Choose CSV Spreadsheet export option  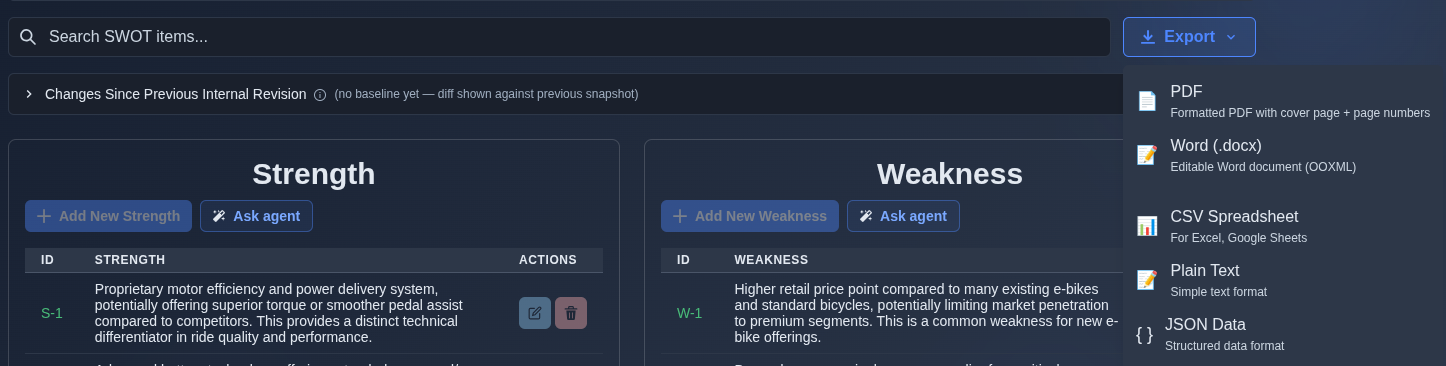[x=1284, y=226]
